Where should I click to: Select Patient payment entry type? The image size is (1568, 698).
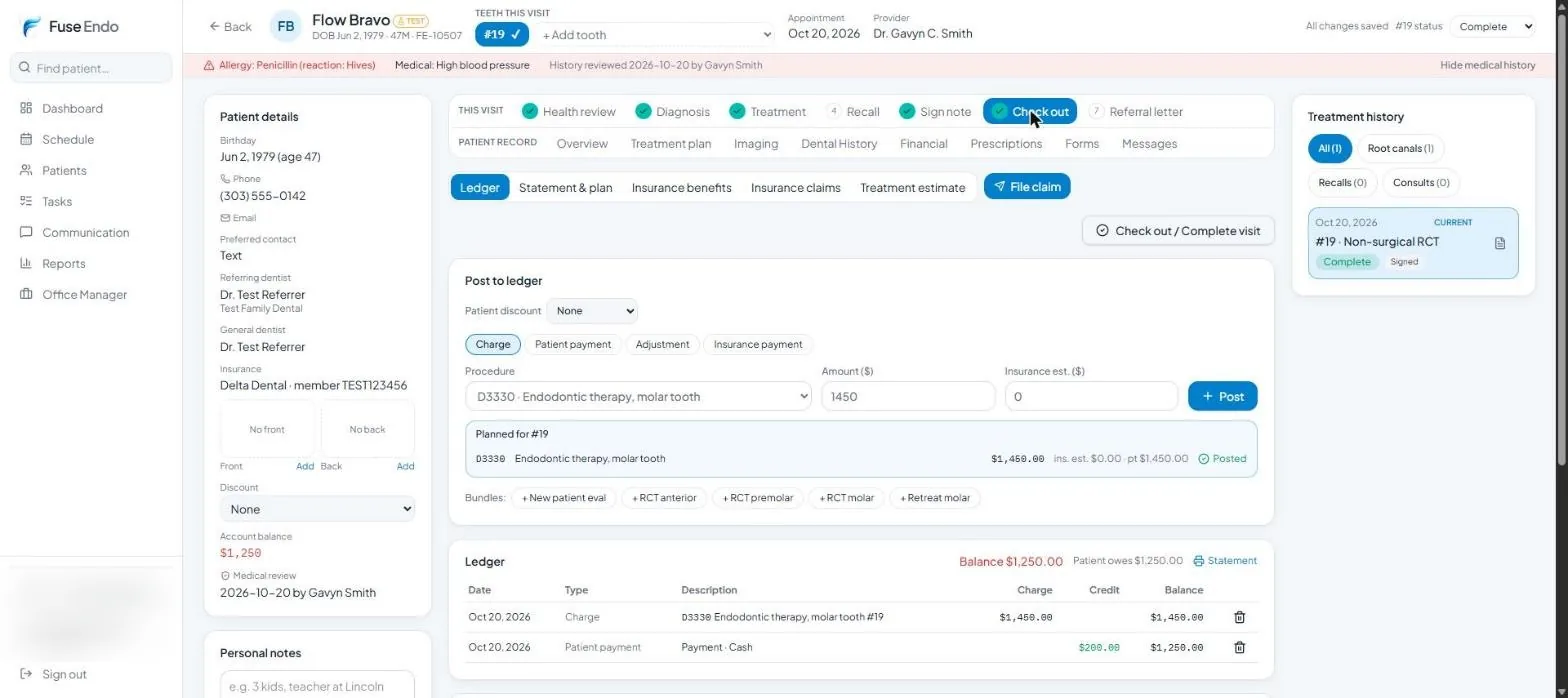pyautogui.click(x=573, y=344)
